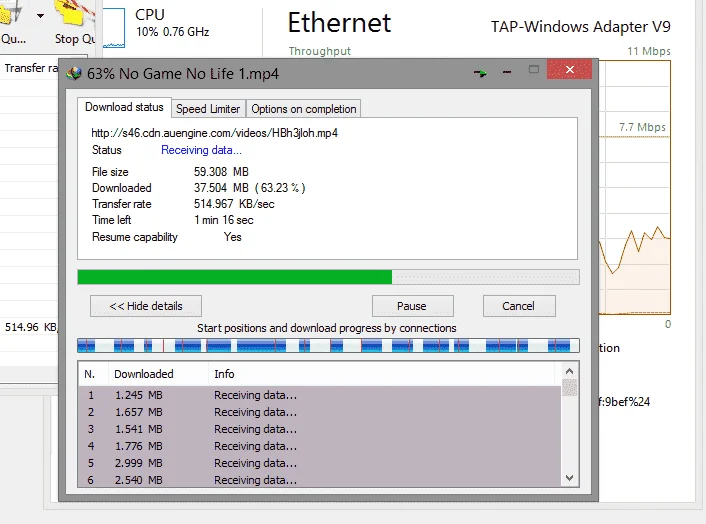Select connection row 3 with 1.541 MB
706x524 pixels.
coord(320,429)
